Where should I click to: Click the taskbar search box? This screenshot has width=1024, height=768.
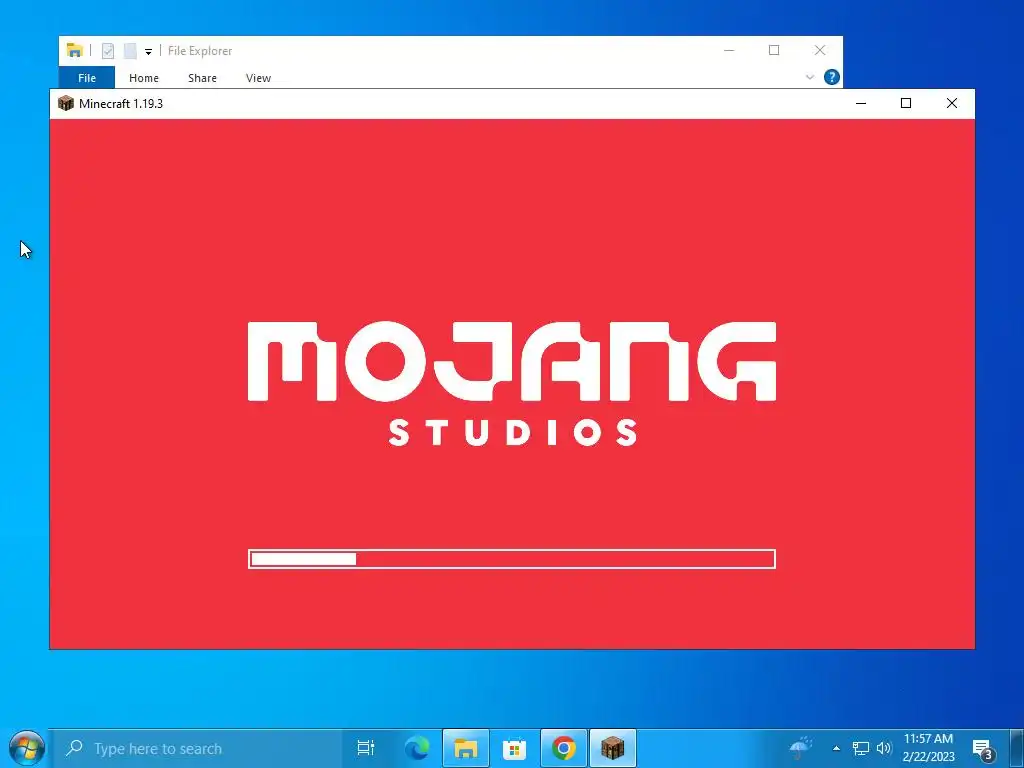[x=195, y=748]
